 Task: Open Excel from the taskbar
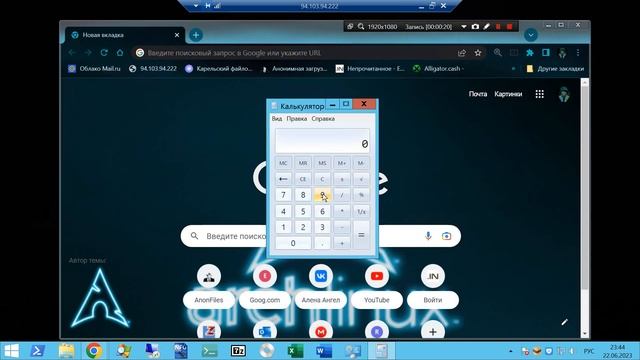pos(295,351)
